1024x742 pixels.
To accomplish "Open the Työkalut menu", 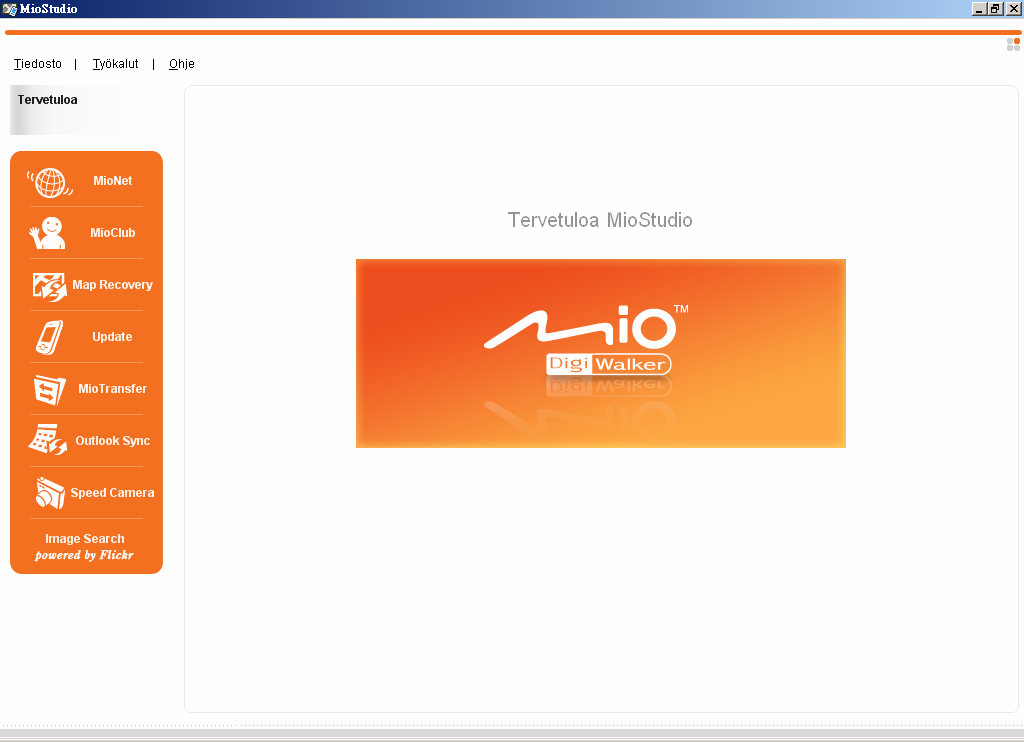I will click(x=116, y=64).
